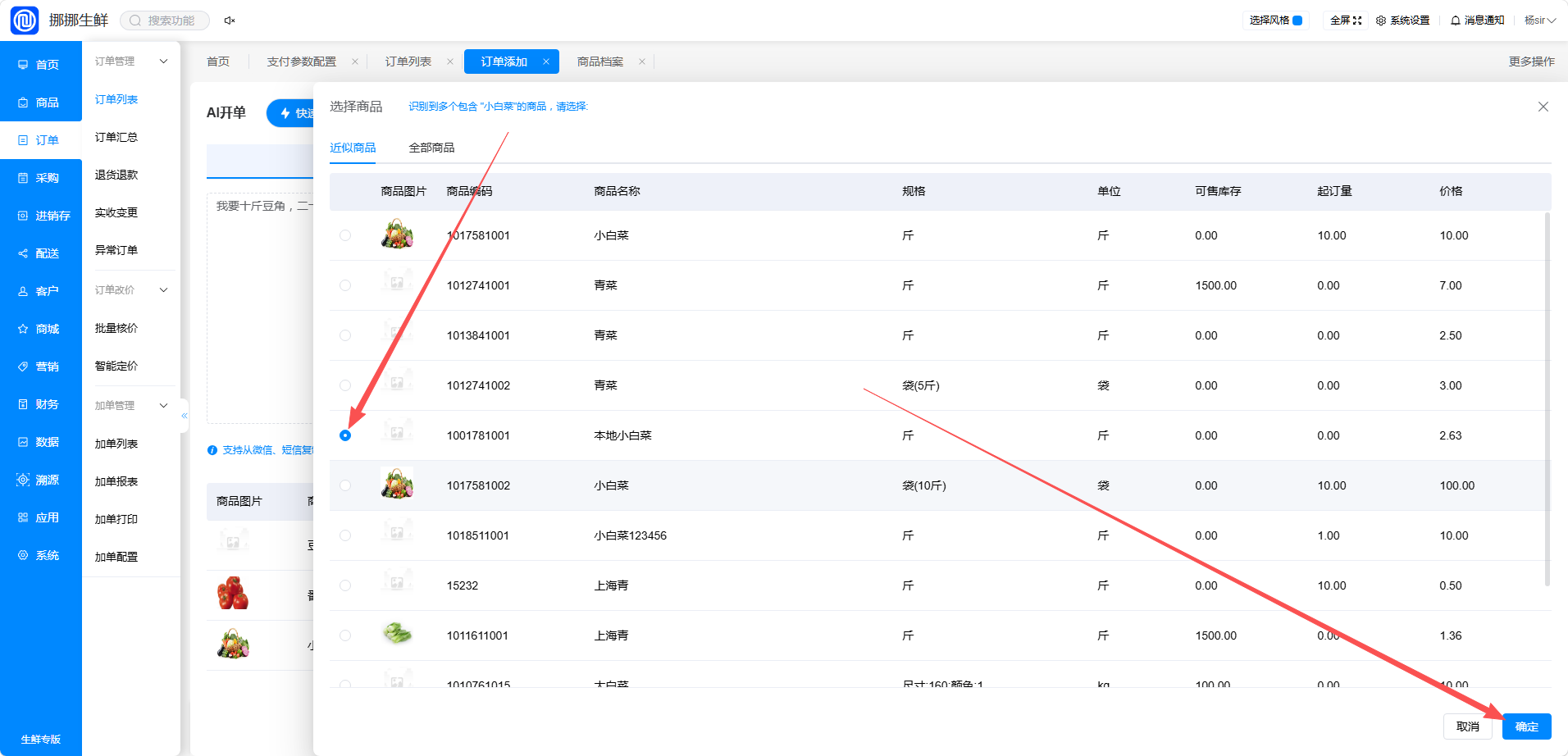Open 客户 module in sidebar
Screen dimensions: 1568x756
coord(41,291)
